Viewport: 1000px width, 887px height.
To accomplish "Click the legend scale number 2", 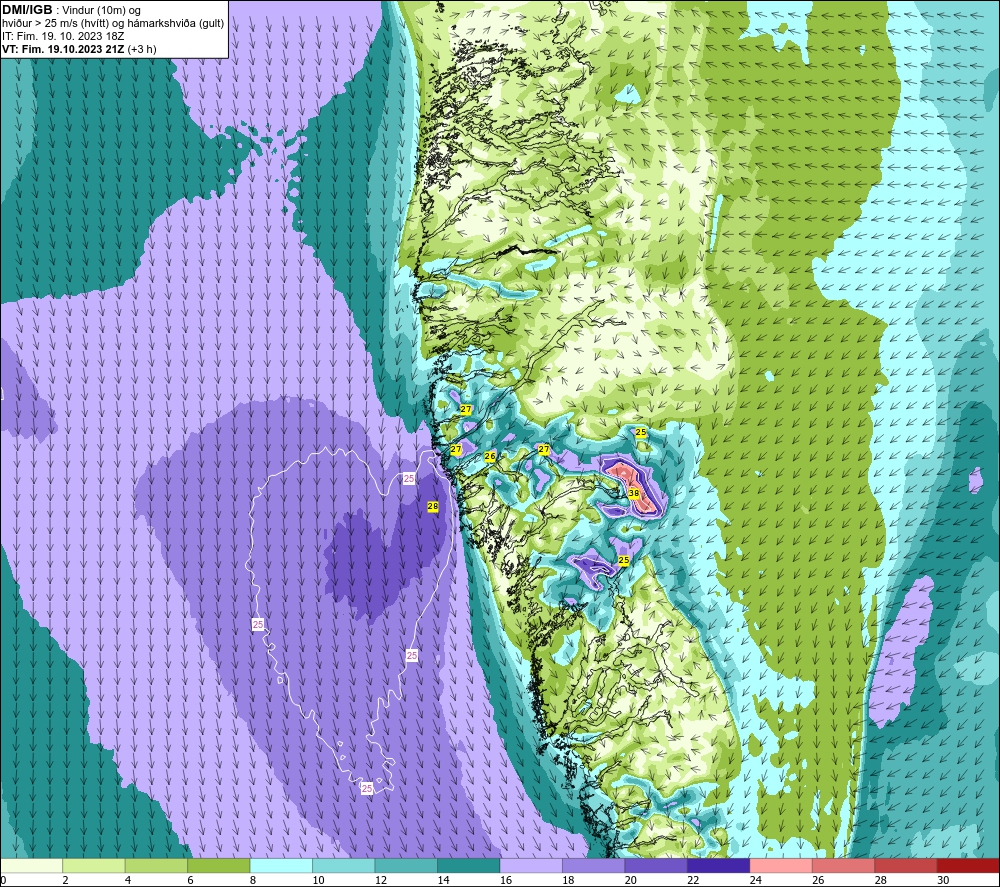I will pyautogui.click(x=66, y=880).
